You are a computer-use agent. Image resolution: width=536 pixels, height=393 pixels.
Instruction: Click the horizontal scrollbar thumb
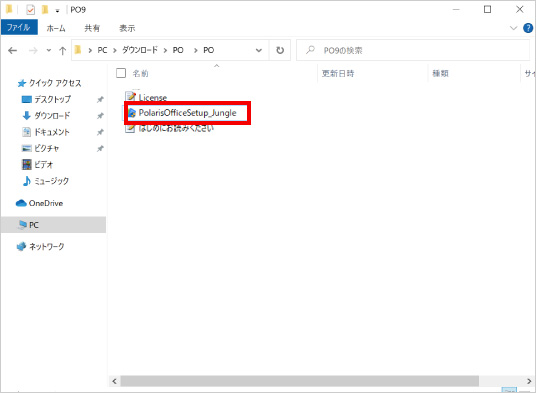(299, 381)
